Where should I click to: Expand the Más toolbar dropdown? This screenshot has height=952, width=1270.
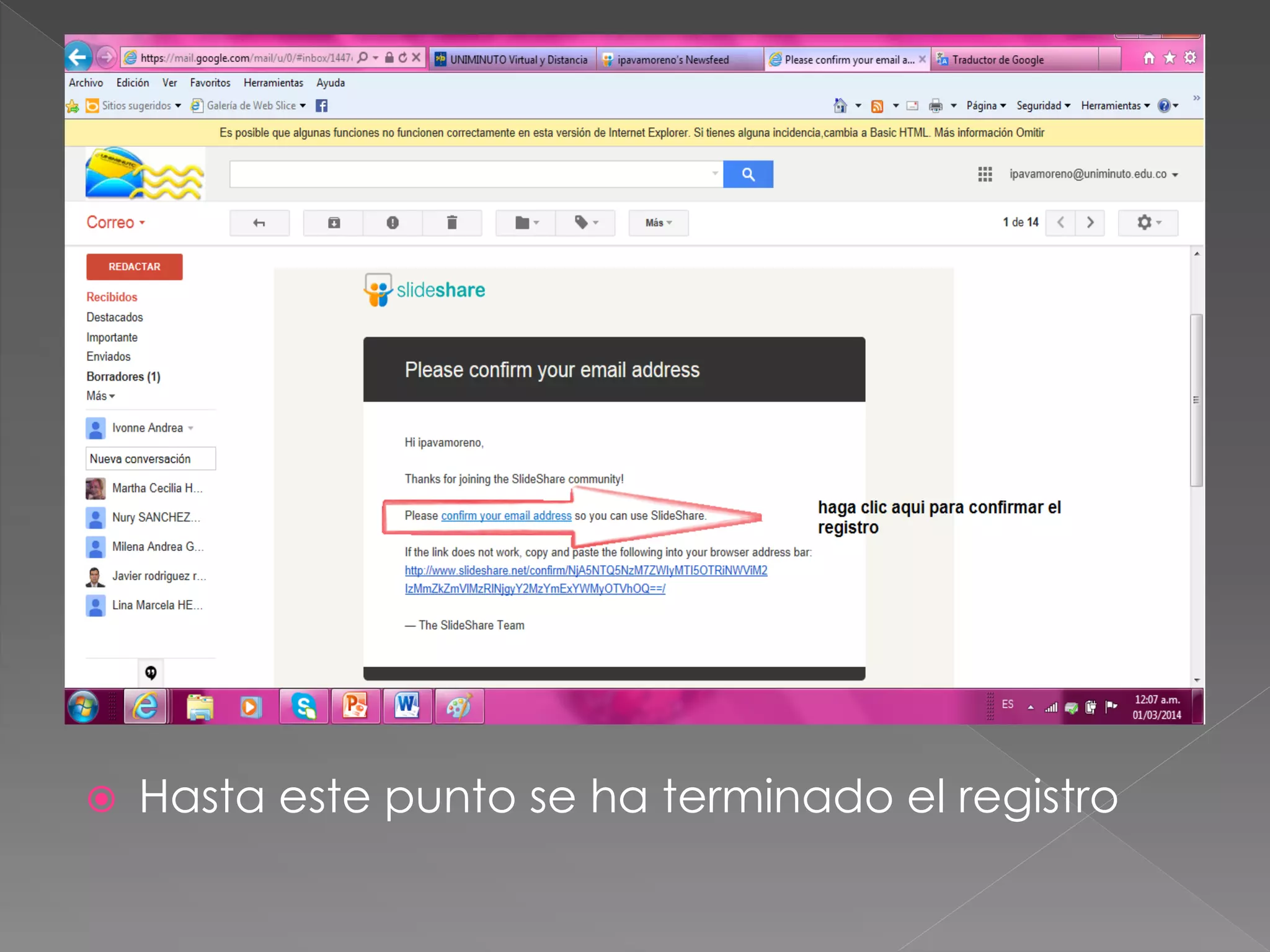tap(659, 223)
